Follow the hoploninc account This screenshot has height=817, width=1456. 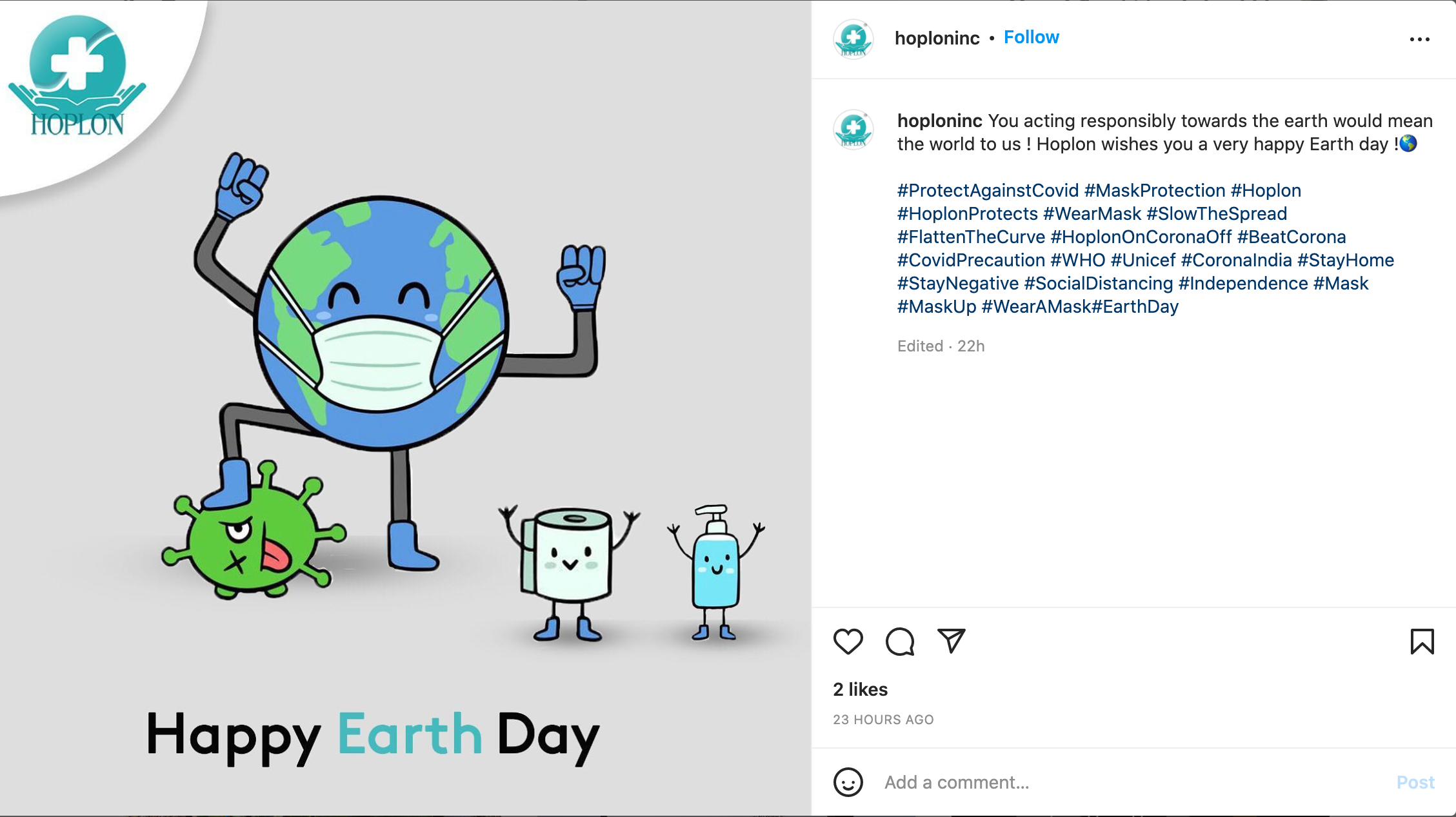click(x=1031, y=37)
